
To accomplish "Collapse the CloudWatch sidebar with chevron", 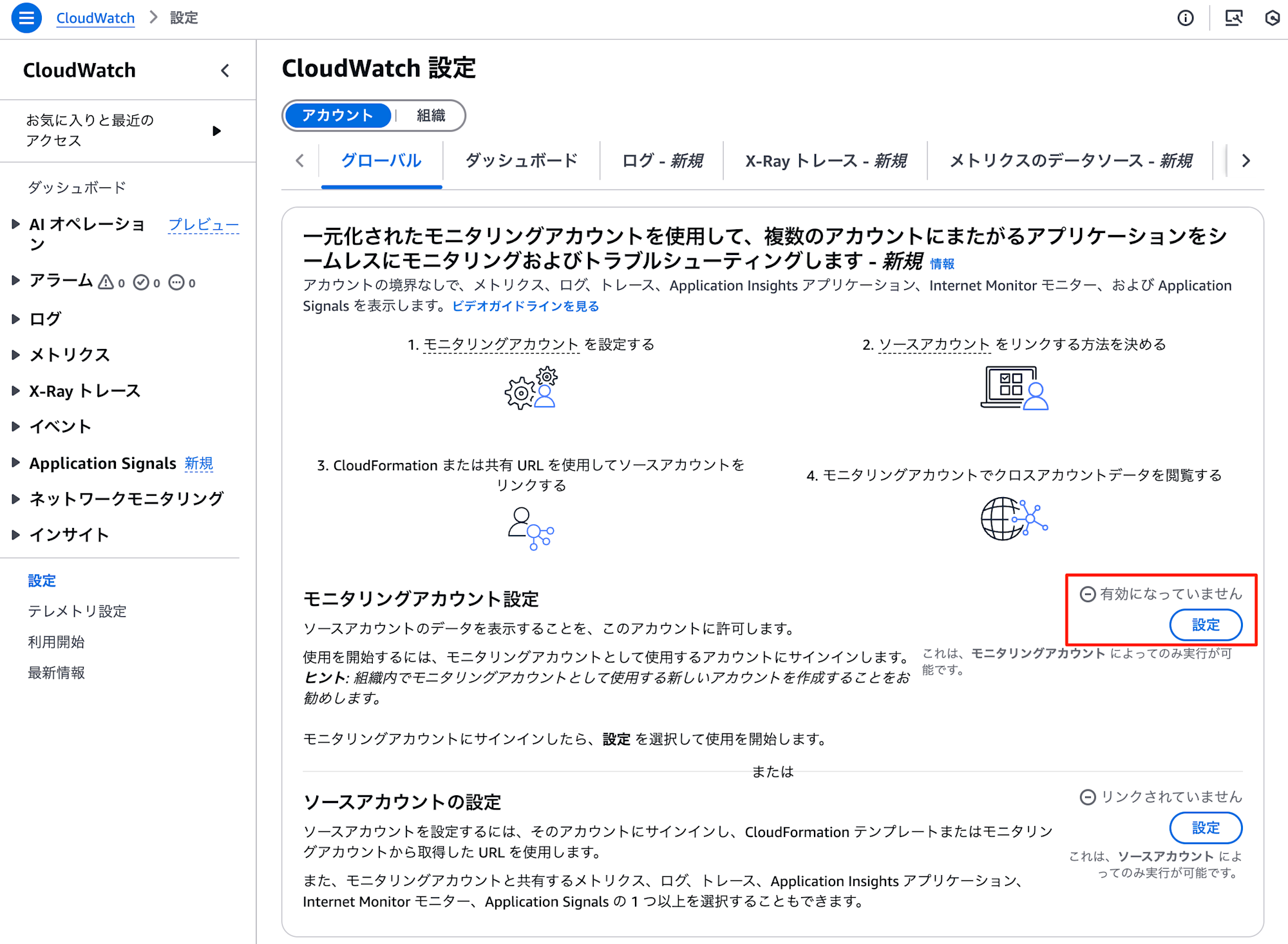I will click(225, 70).
